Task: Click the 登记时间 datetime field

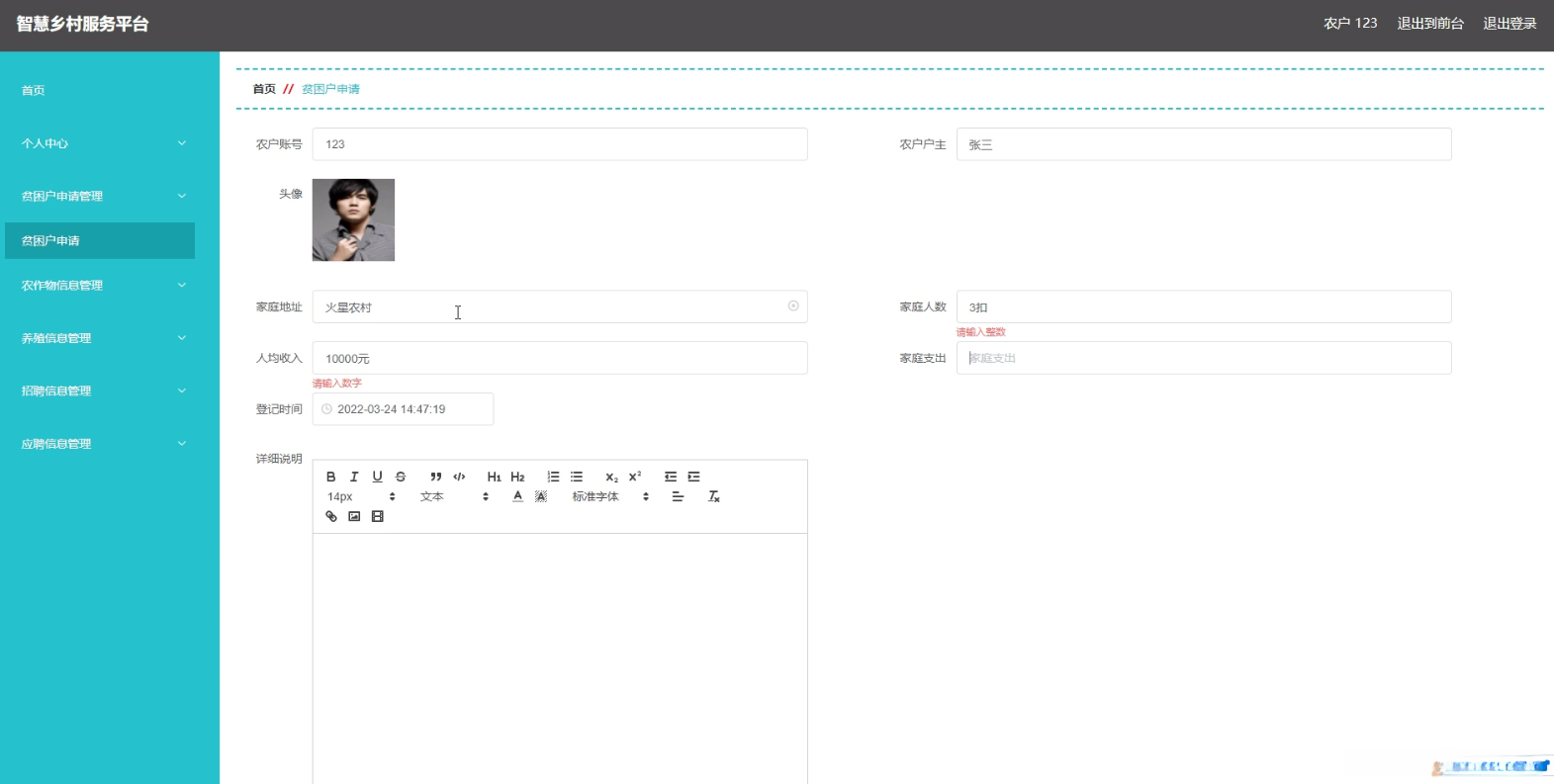Action: tap(403, 409)
